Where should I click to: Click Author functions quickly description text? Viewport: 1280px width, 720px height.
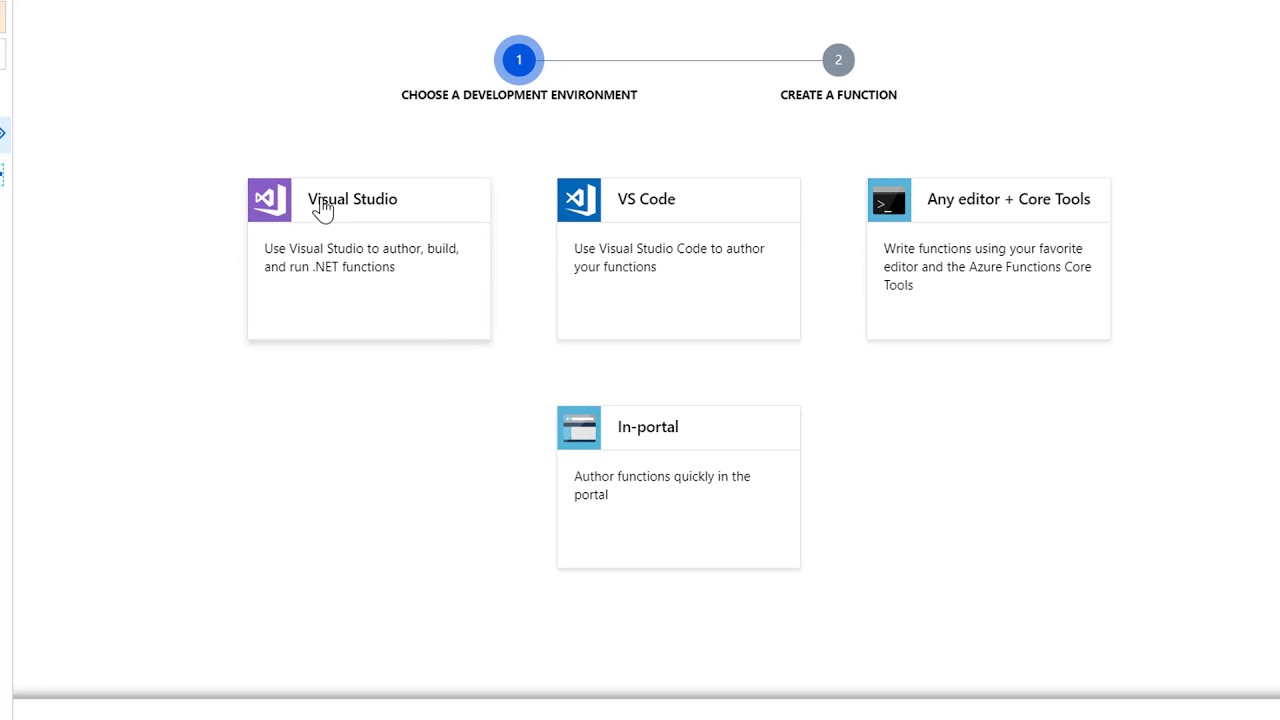click(x=662, y=485)
